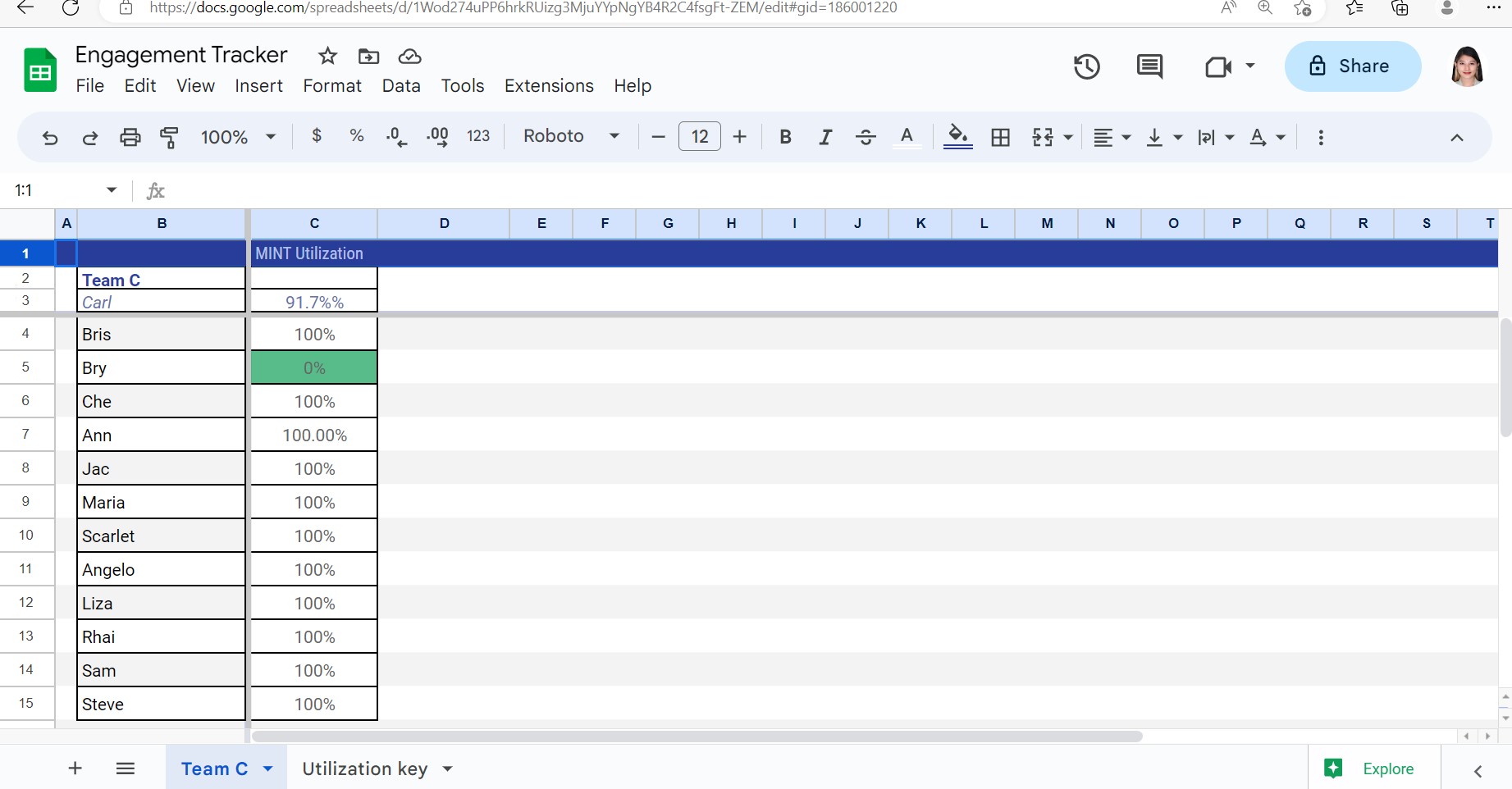Refresh the browser page

point(71,8)
